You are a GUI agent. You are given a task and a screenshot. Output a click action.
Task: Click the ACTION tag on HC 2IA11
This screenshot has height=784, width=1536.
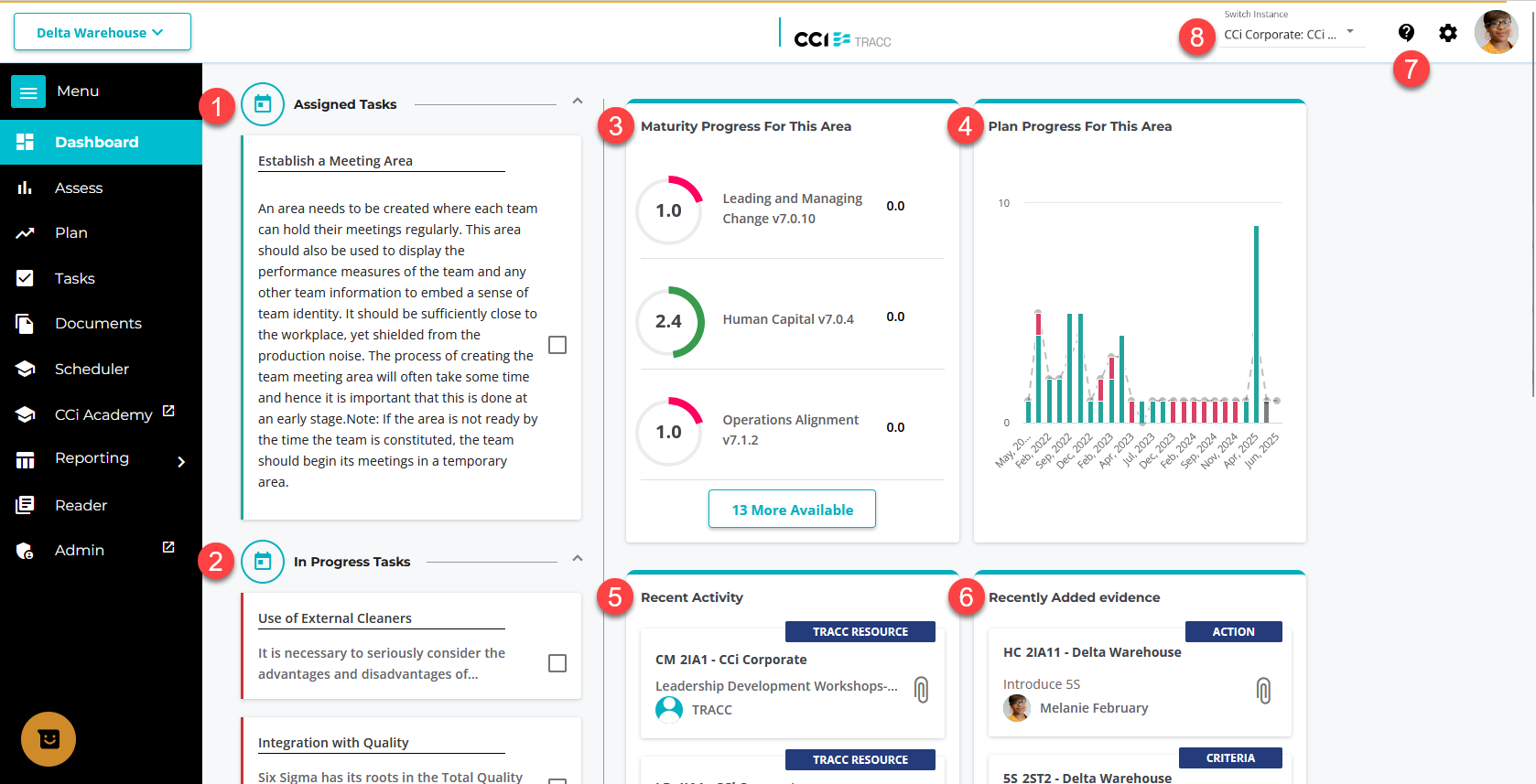pos(1234,632)
